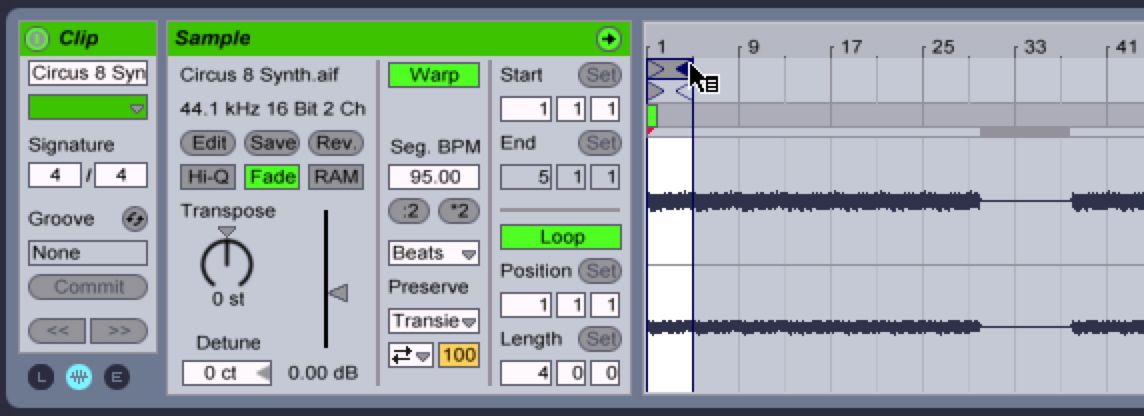
Task: Click the End bar field showing 5
Action: pyautogui.click(x=525, y=177)
